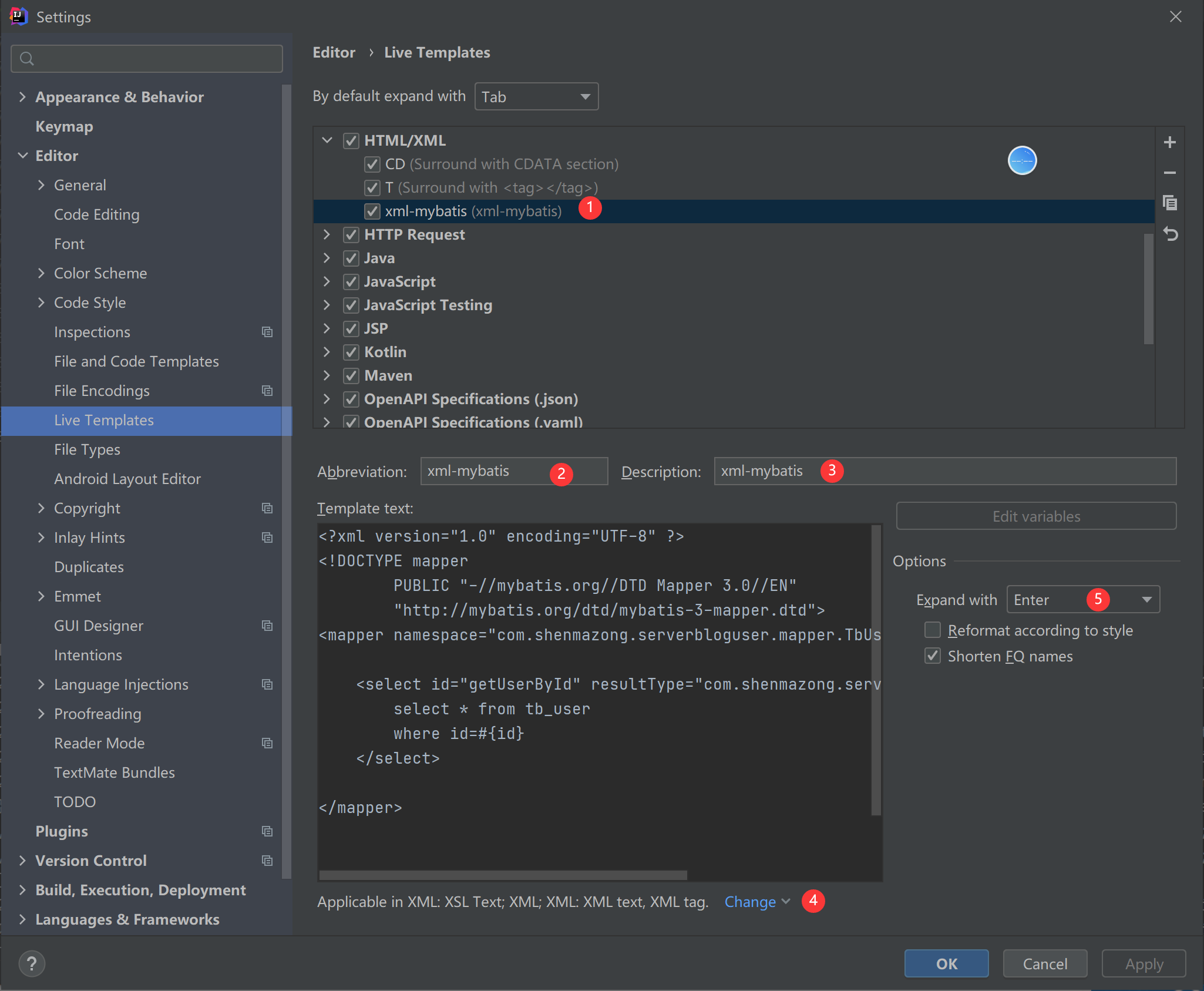
Task: Click the Restore deleted defaults undo icon
Action: (1170, 234)
